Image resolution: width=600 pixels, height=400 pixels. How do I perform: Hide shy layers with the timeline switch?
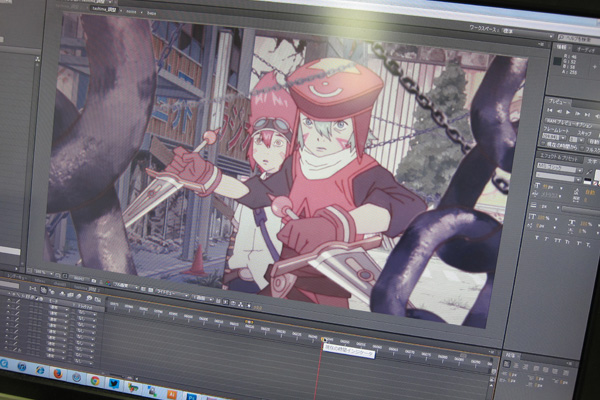tap(62, 294)
